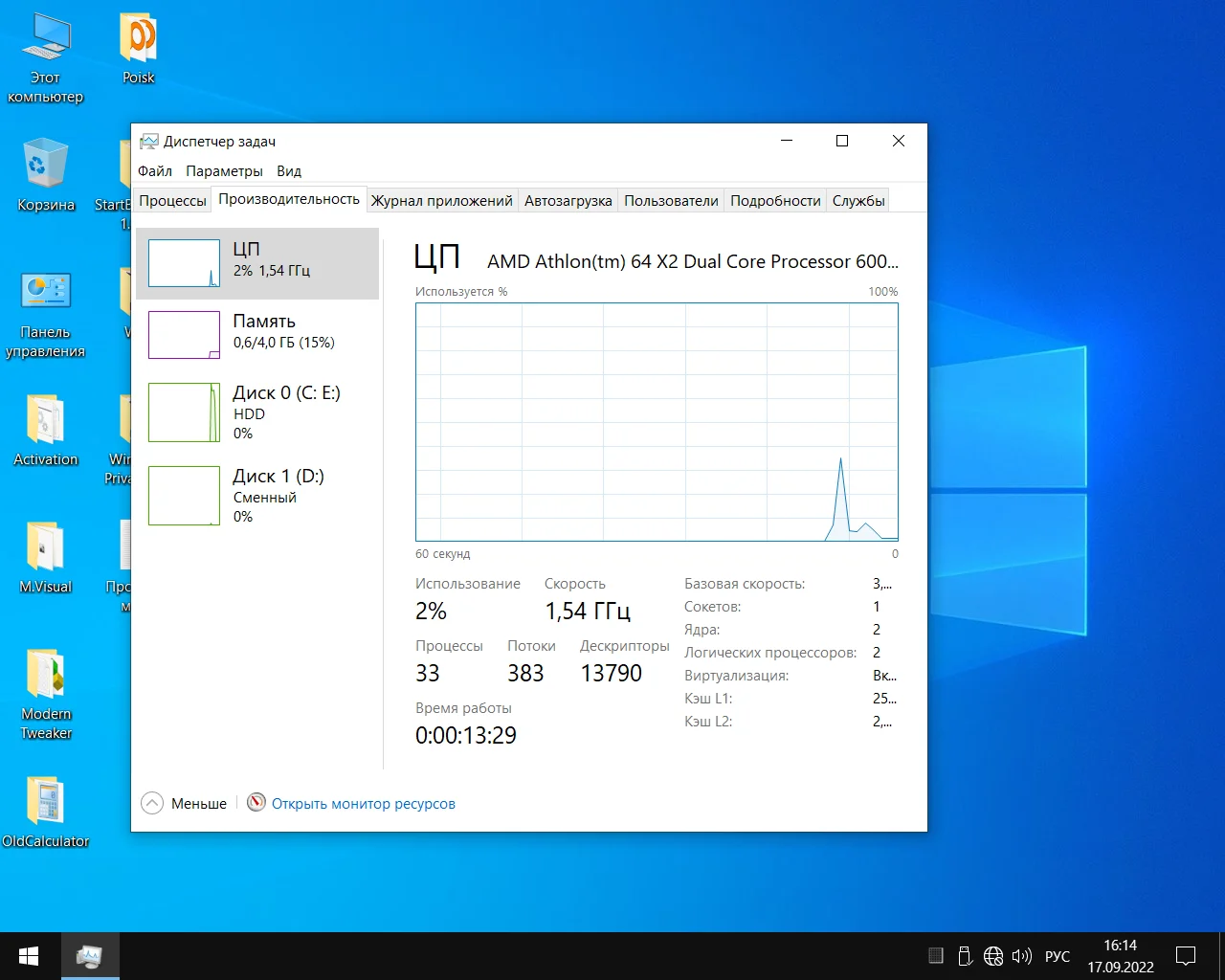Open the Параметры menu

224,171
